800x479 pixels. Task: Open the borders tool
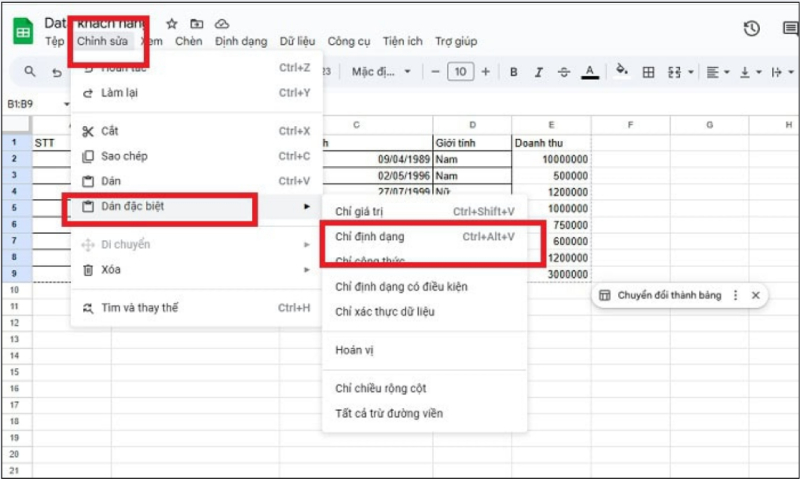(x=648, y=72)
